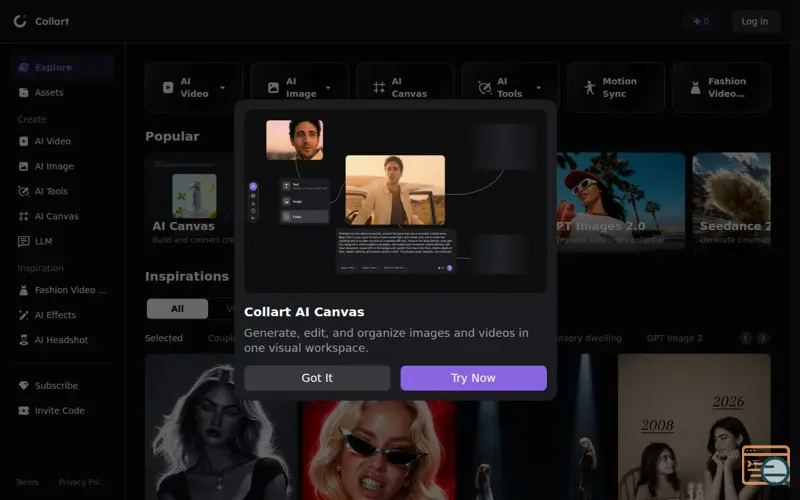Click the AI Tools sidebar icon
This screenshot has width=800, height=500.
[23, 191]
